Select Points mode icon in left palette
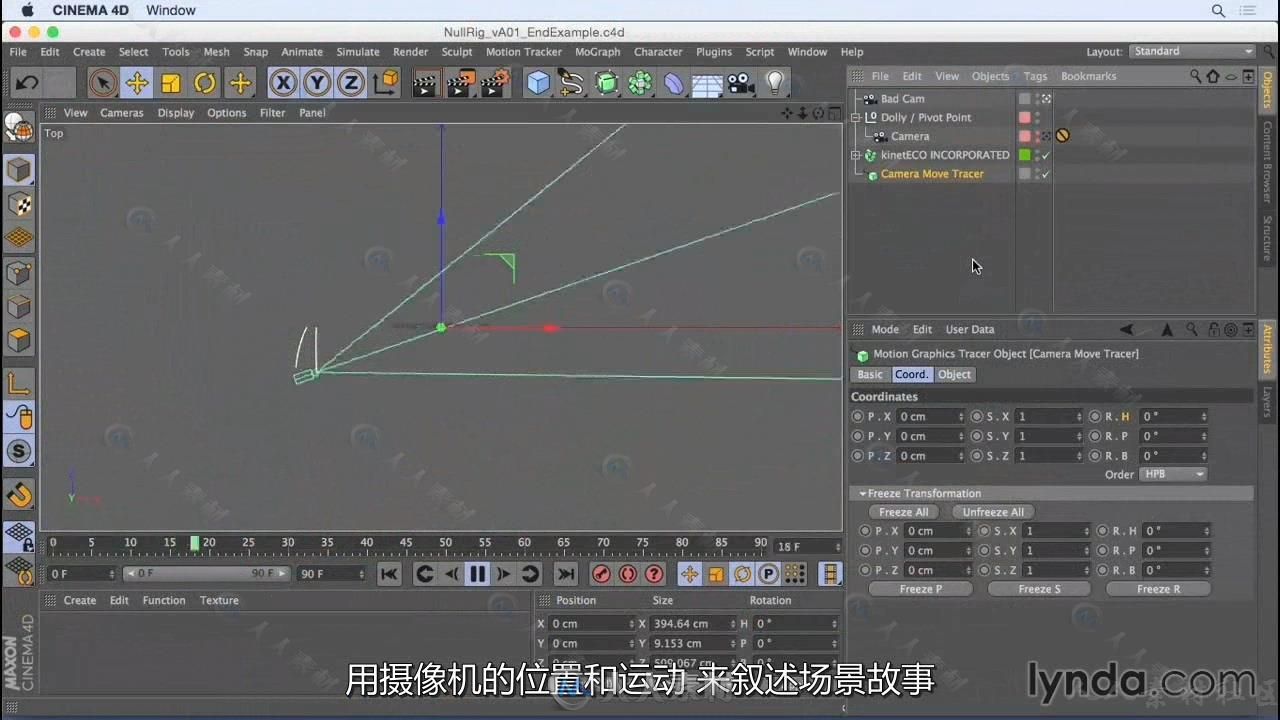 tap(19, 272)
